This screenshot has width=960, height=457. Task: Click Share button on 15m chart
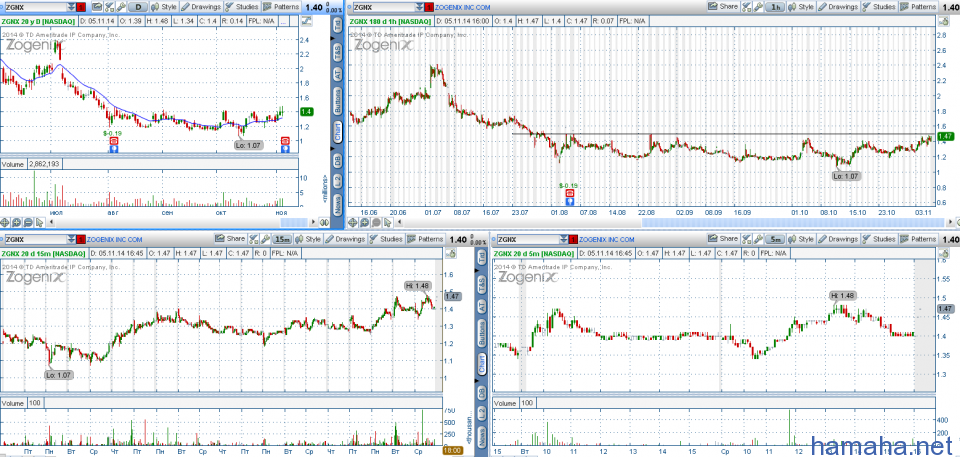pyautogui.click(x=230, y=239)
